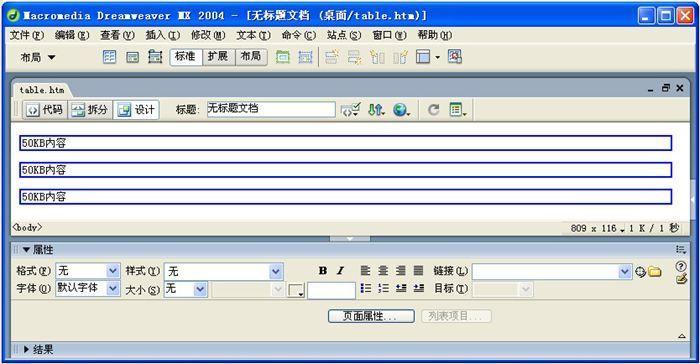700x364 pixels.
Task: Click Insert Column to Right icon
Action: 400,57
